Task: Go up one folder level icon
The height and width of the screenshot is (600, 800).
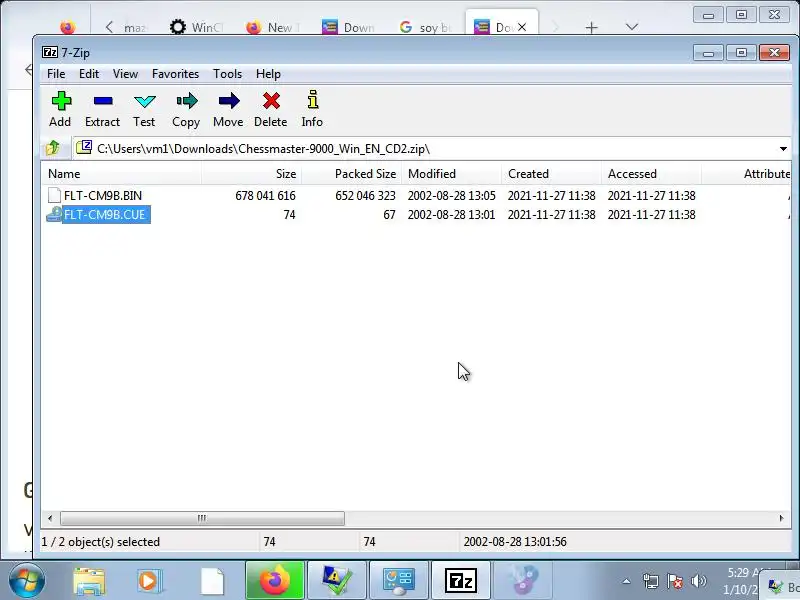Action: click(53, 148)
